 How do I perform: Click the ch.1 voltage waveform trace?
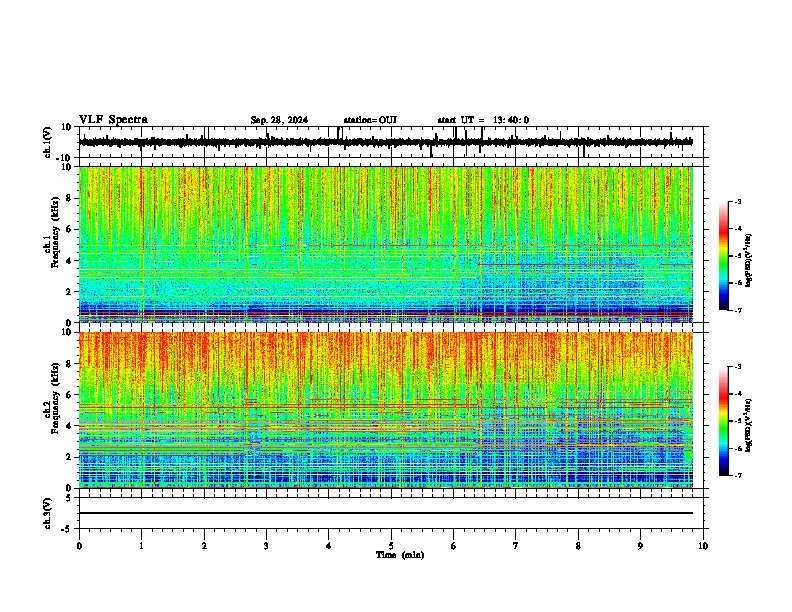point(385,142)
